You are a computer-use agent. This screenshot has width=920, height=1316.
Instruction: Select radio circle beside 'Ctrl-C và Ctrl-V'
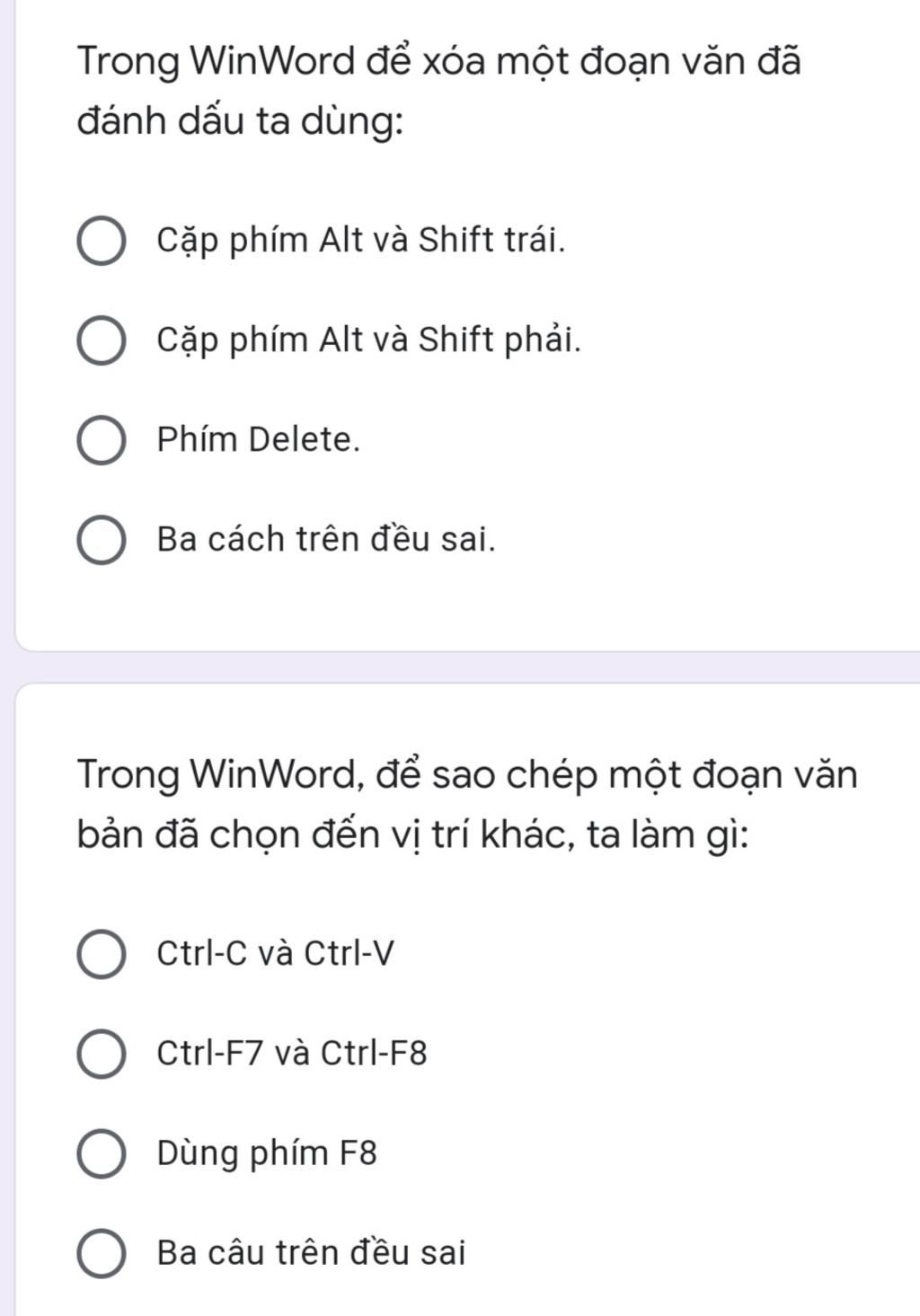pos(101,953)
